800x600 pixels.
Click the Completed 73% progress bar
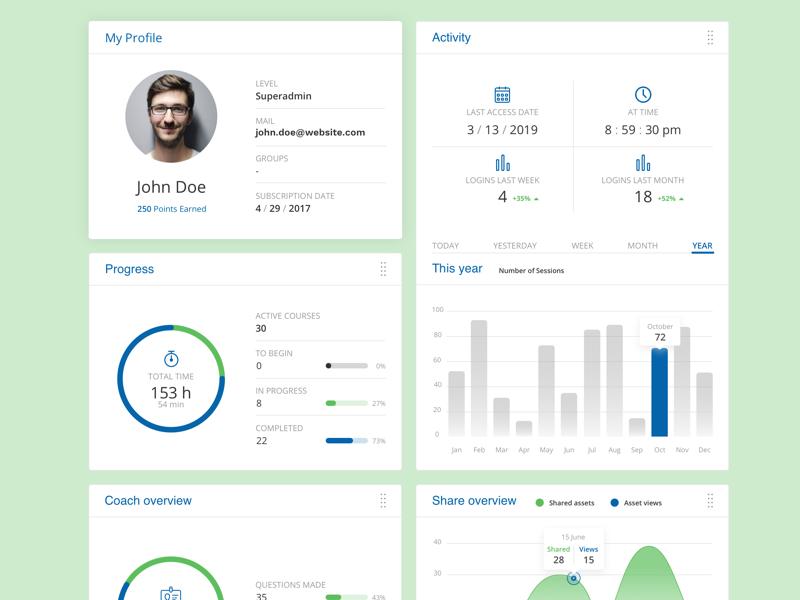pyautogui.click(x=346, y=441)
